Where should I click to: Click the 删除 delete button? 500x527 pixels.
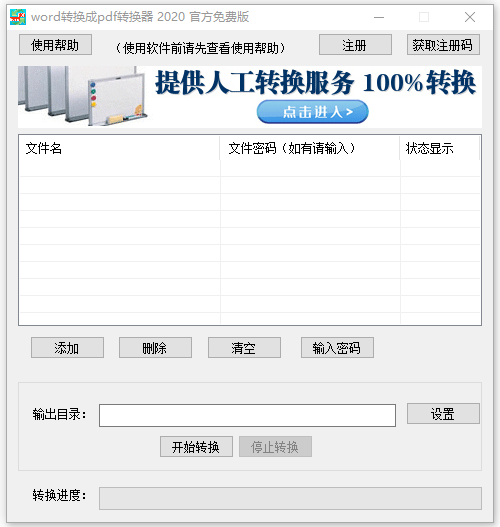coord(155,348)
